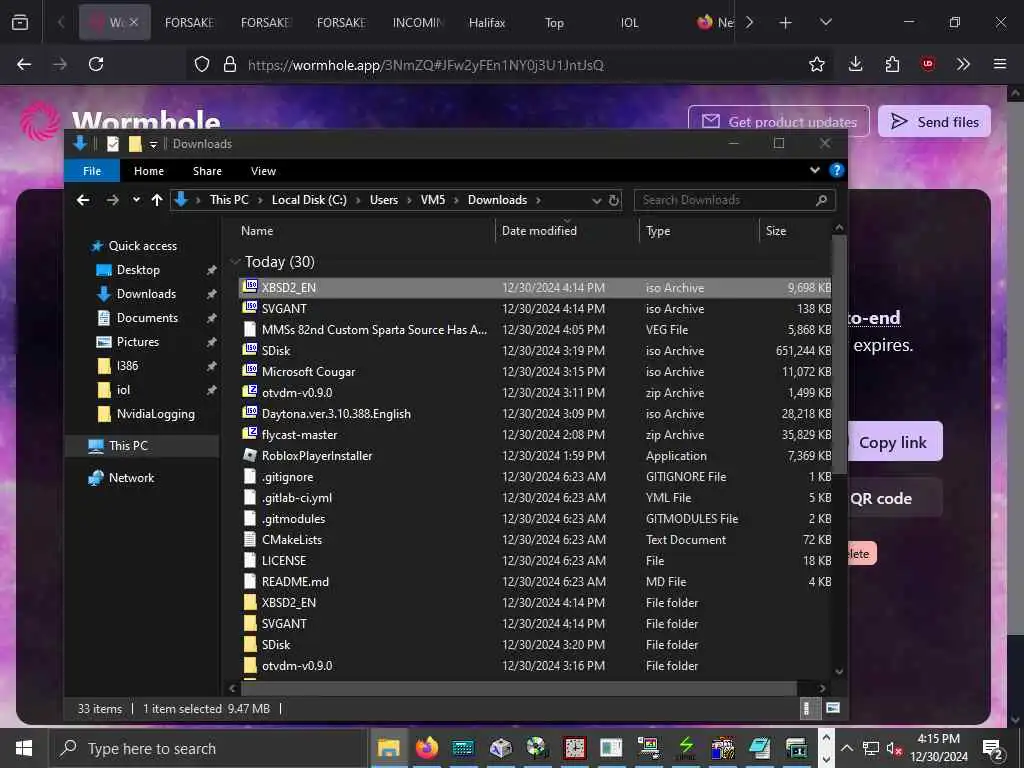Click Local Disk (C:) in breadcrumb

tap(309, 200)
